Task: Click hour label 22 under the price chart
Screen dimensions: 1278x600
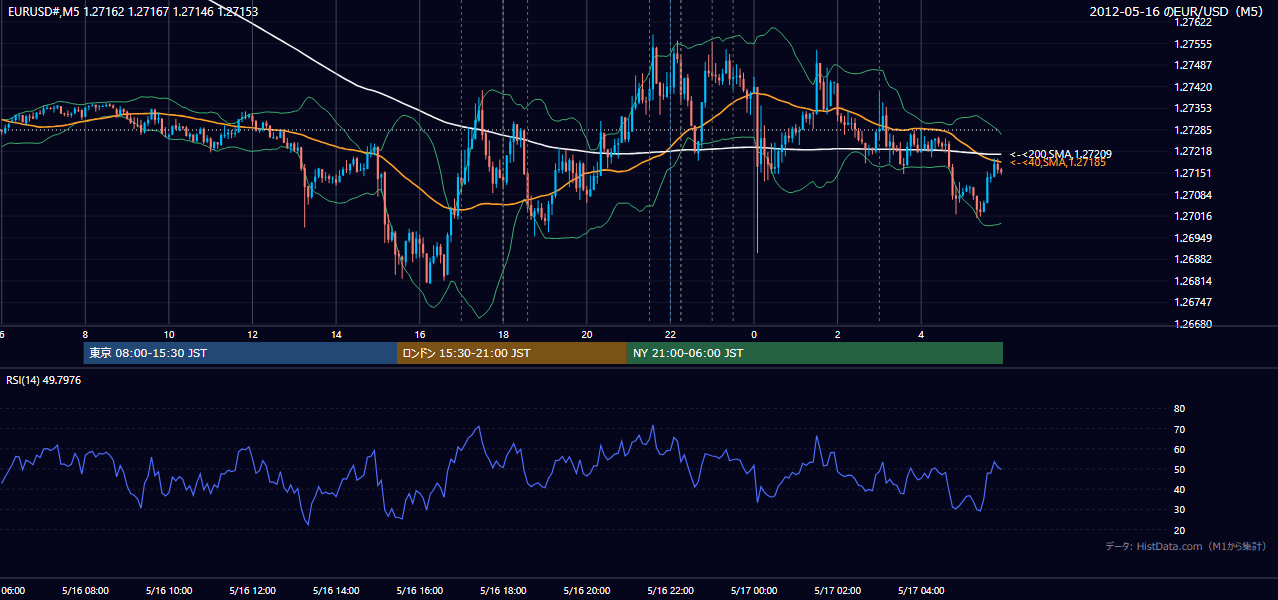Action: click(671, 335)
